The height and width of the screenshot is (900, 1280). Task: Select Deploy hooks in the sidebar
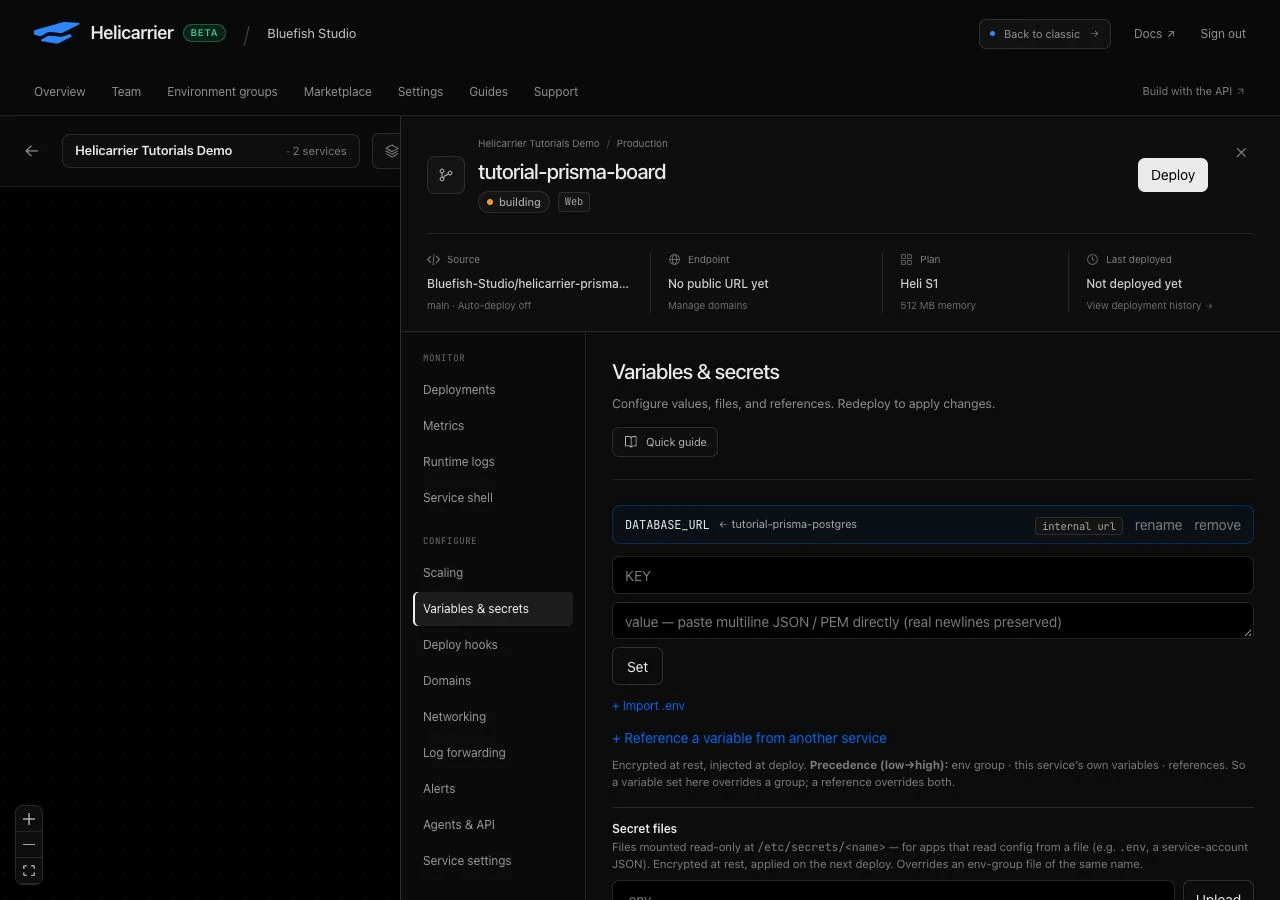[460, 645]
